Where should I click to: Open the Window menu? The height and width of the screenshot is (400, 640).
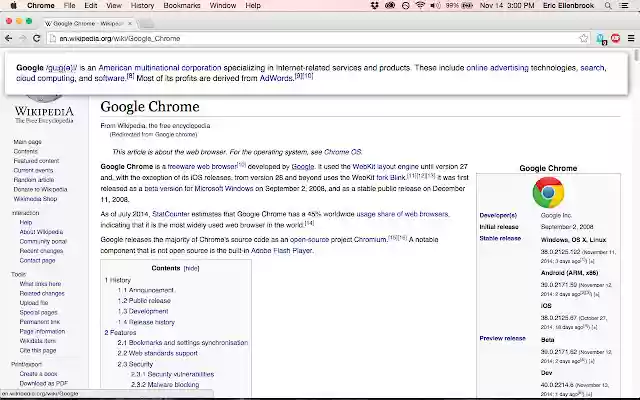223,5
